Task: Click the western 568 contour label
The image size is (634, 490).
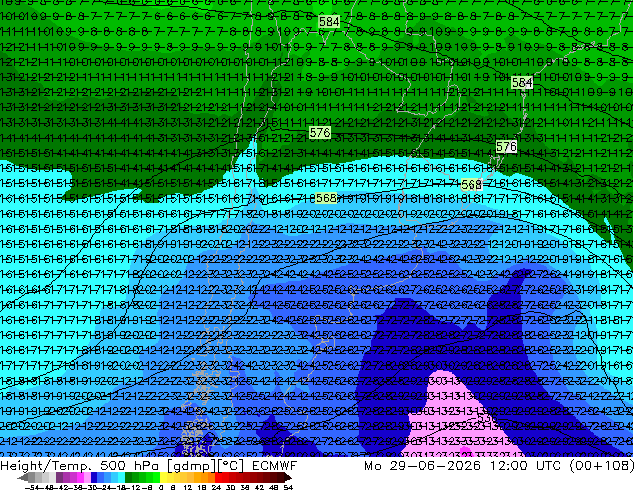Action: [326, 198]
